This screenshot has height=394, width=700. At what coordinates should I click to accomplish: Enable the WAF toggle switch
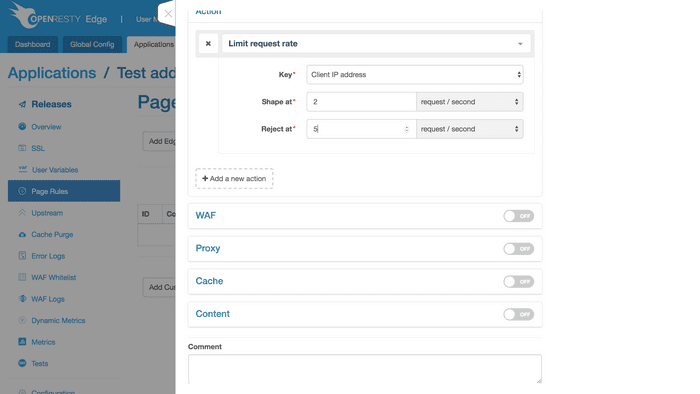pos(518,216)
